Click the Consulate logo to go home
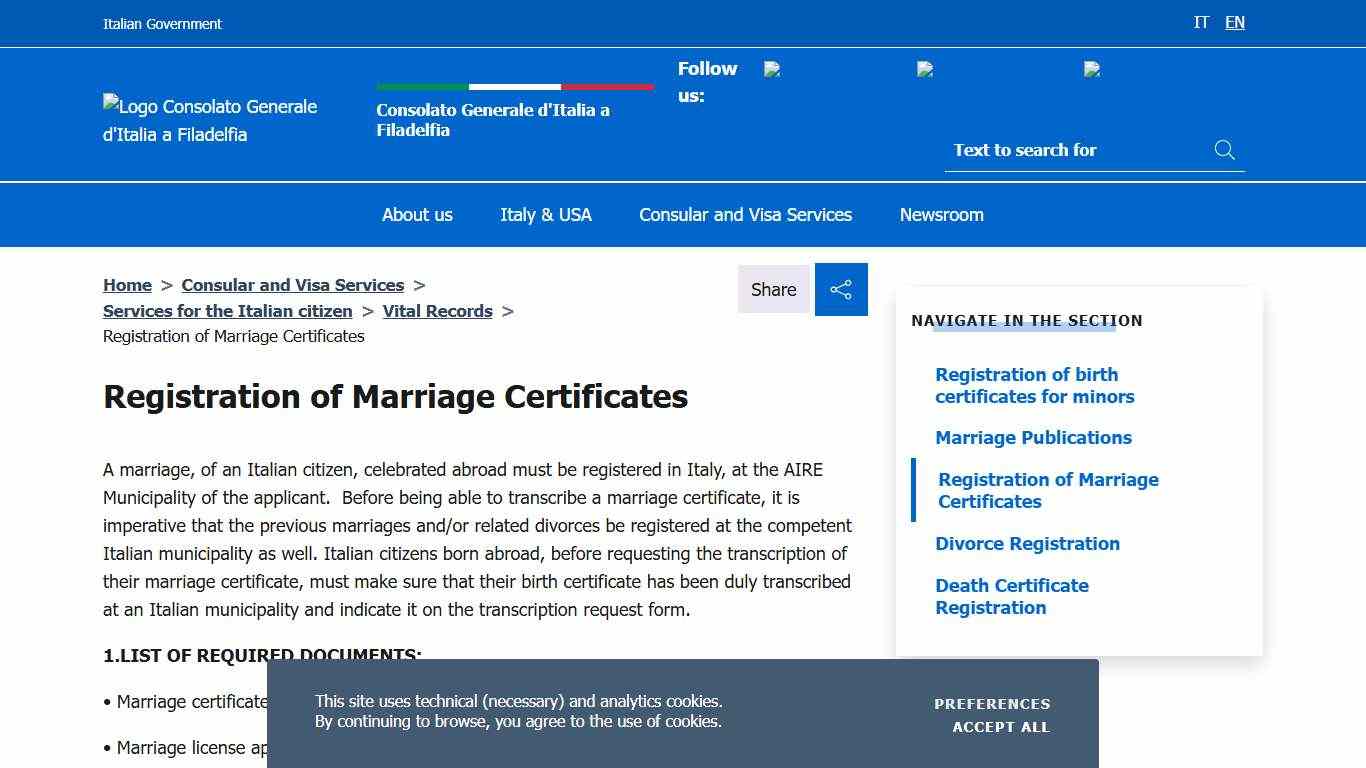The image size is (1366, 768). tap(209, 120)
